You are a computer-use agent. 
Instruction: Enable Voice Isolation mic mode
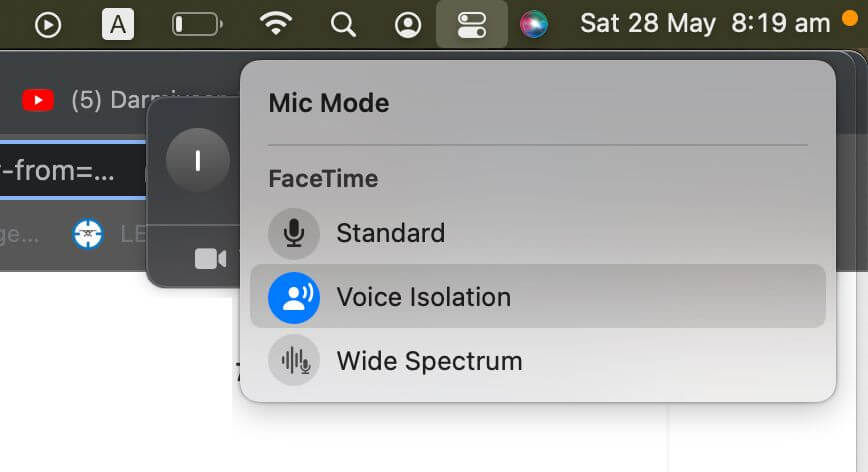(423, 297)
